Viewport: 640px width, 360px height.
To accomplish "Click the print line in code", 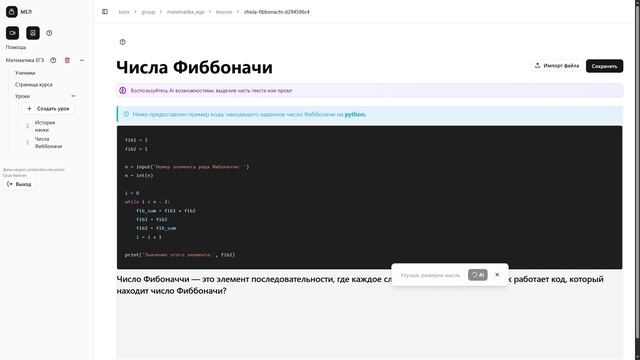I will coord(180,255).
